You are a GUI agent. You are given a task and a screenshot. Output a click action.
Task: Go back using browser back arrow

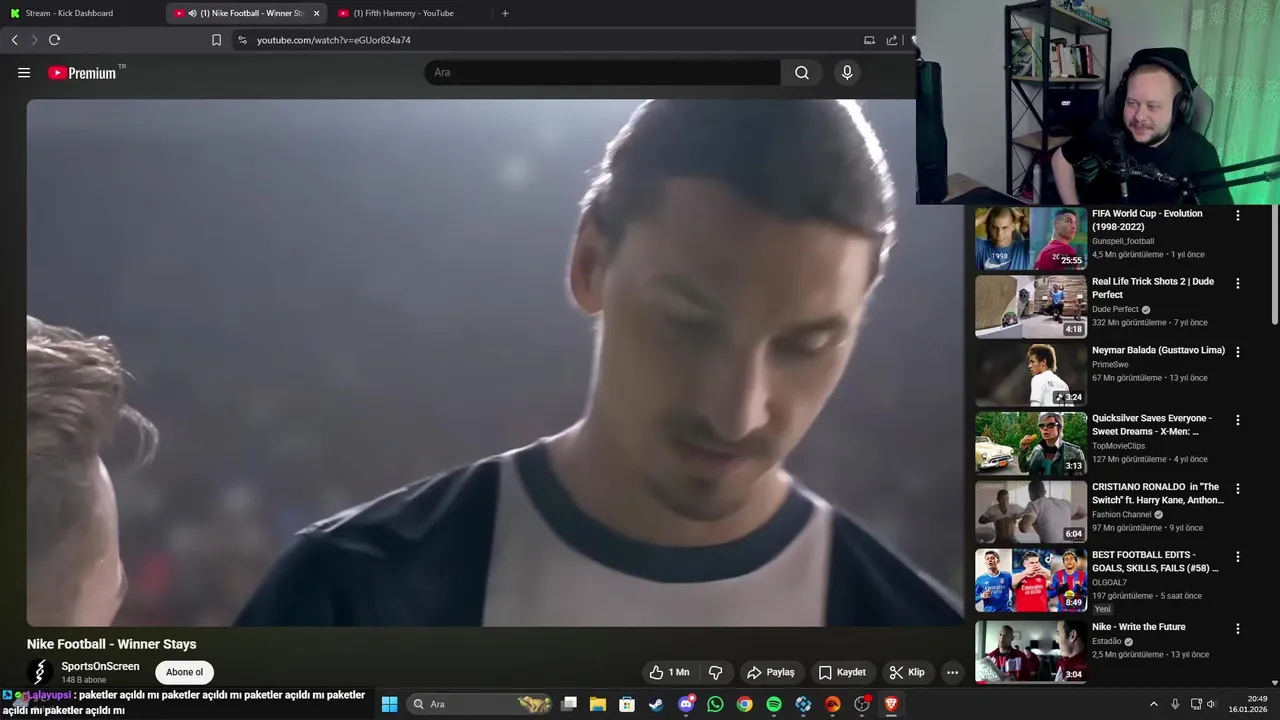tap(14, 40)
